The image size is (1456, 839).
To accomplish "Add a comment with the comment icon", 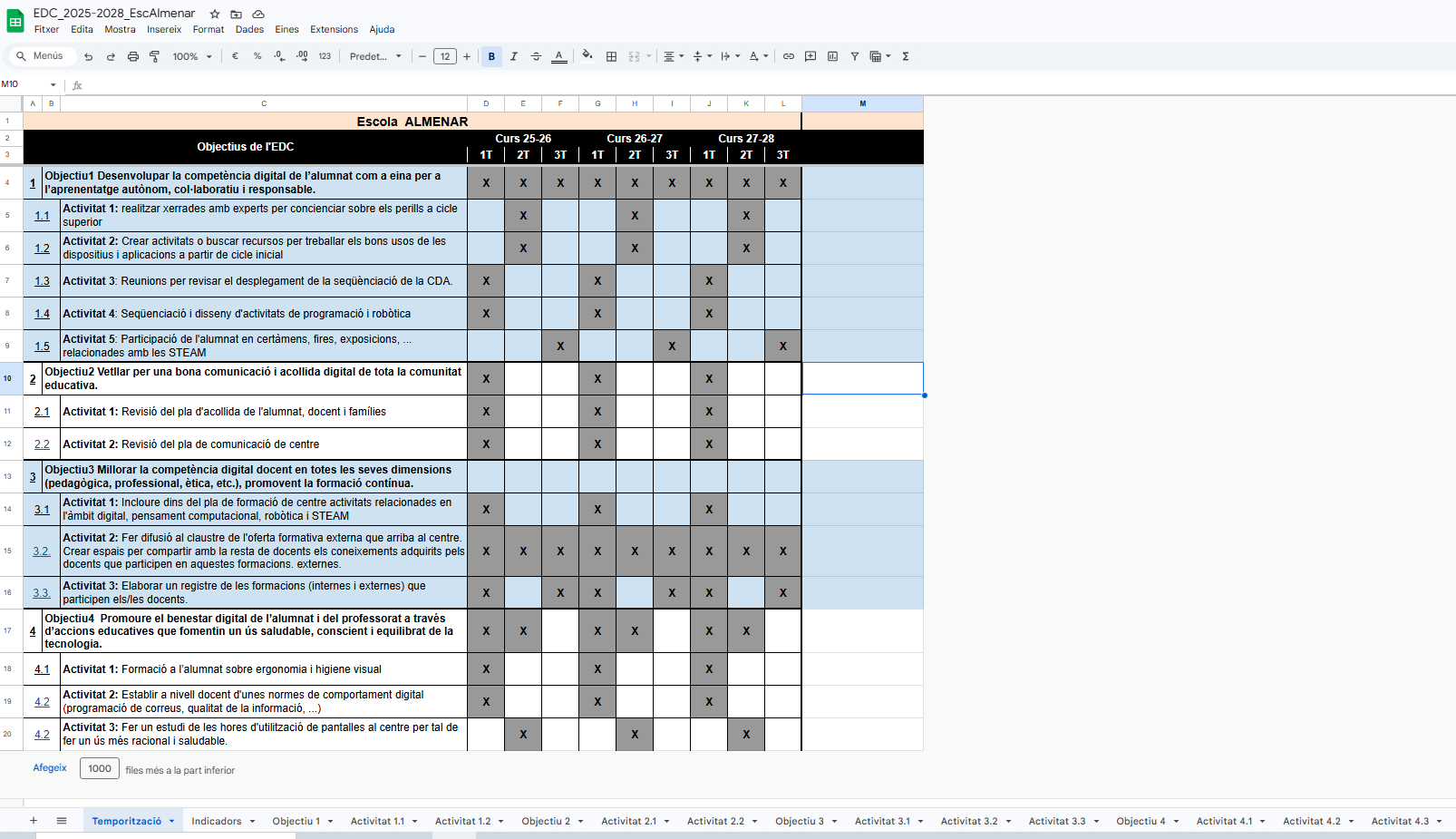I will (811, 56).
